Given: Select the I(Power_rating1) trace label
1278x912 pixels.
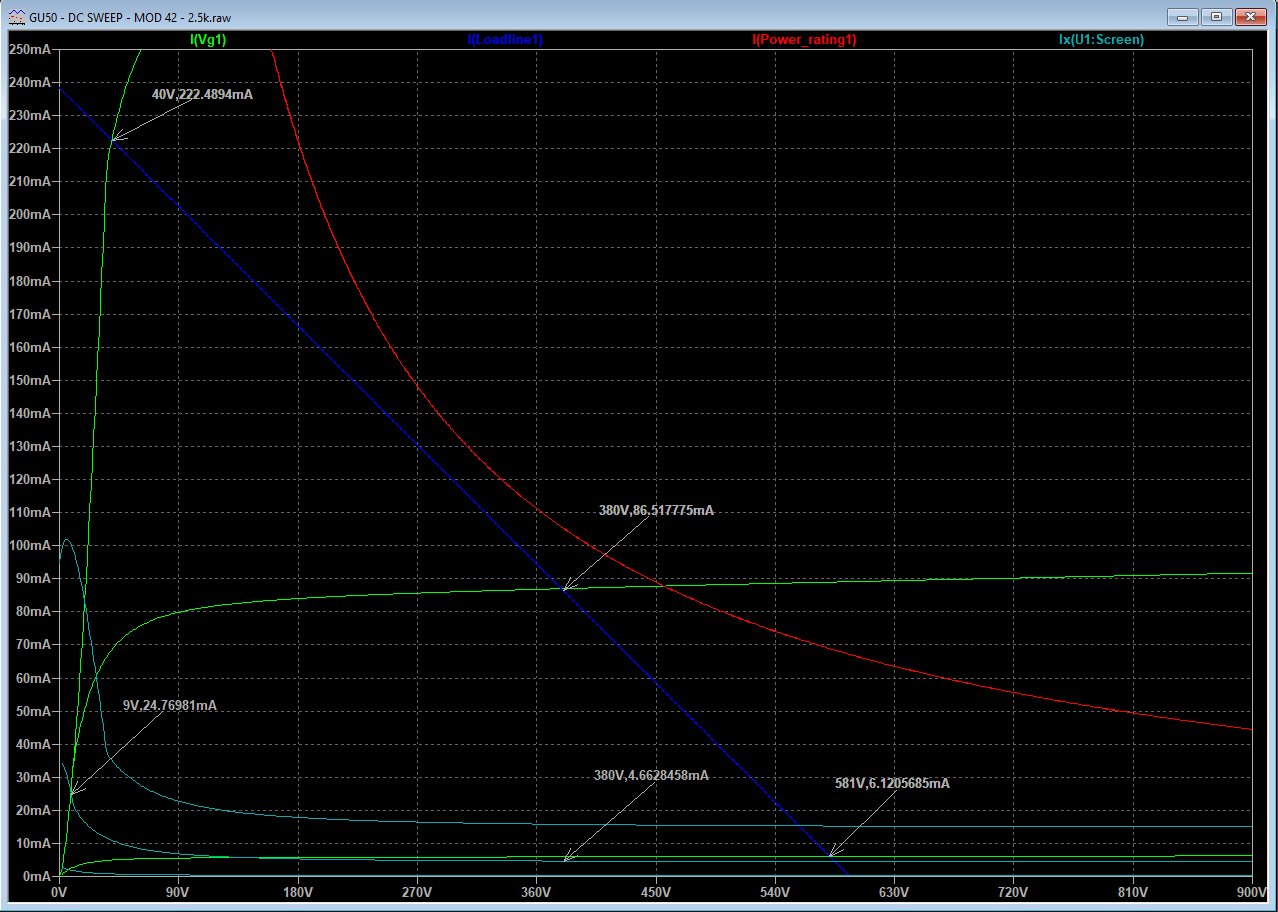Looking at the screenshot, I should pos(804,40).
